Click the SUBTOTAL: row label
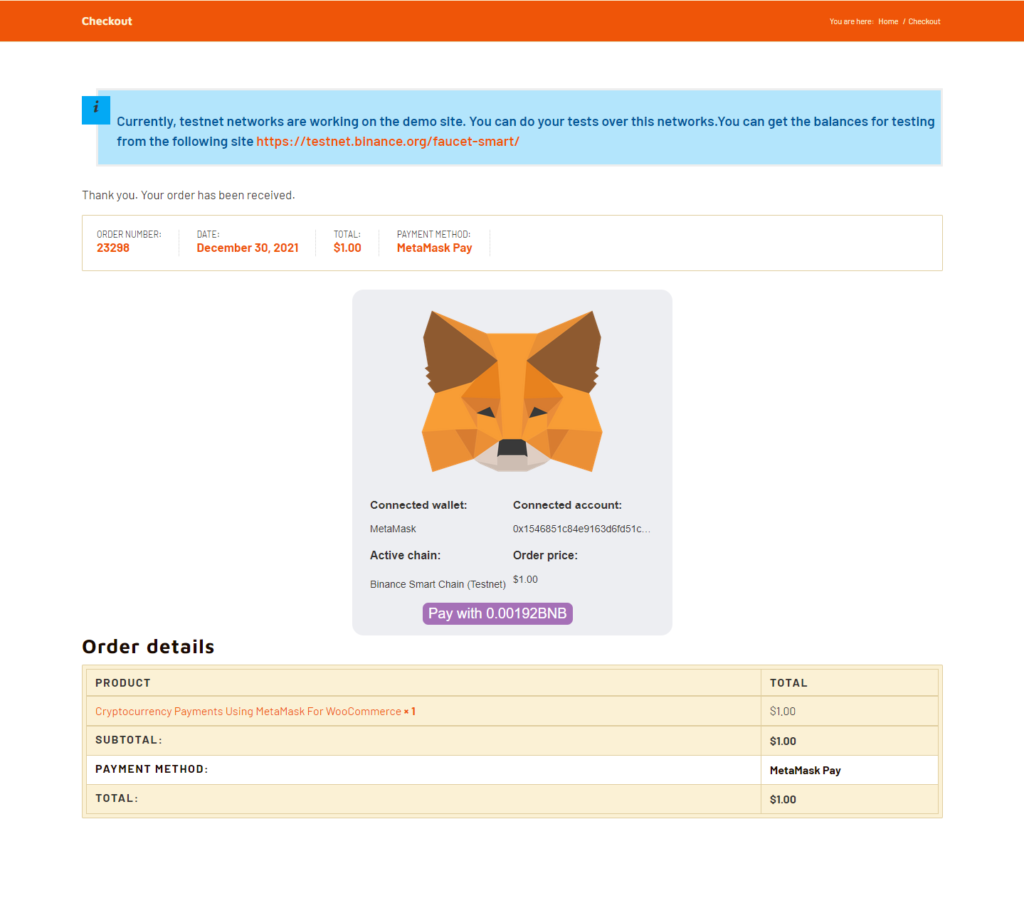Image resolution: width=1024 pixels, height=898 pixels. pyautogui.click(x=129, y=740)
